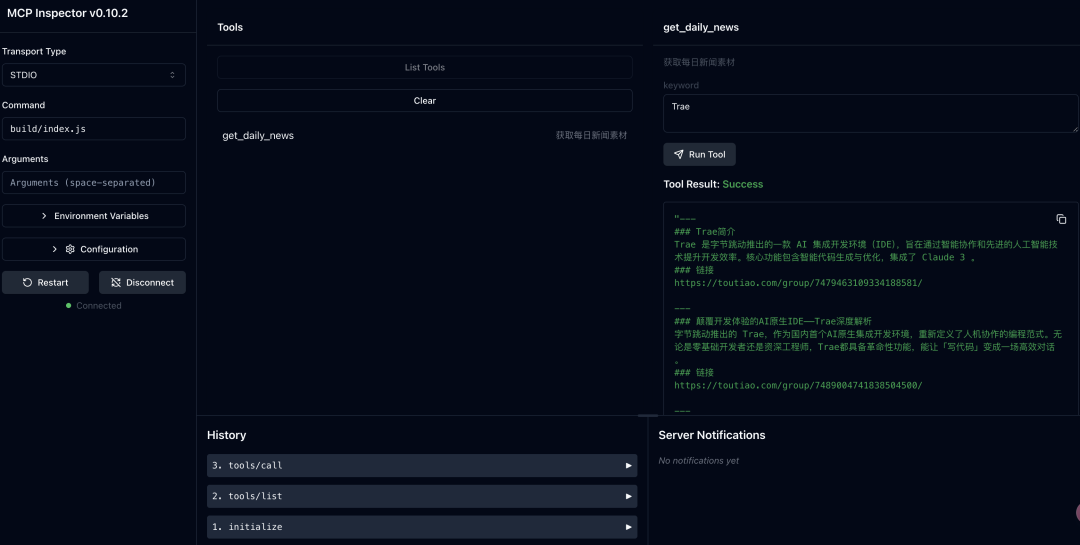The image size is (1080, 545).
Task: Click the panel divider handle above History
Action: point(647,415)
